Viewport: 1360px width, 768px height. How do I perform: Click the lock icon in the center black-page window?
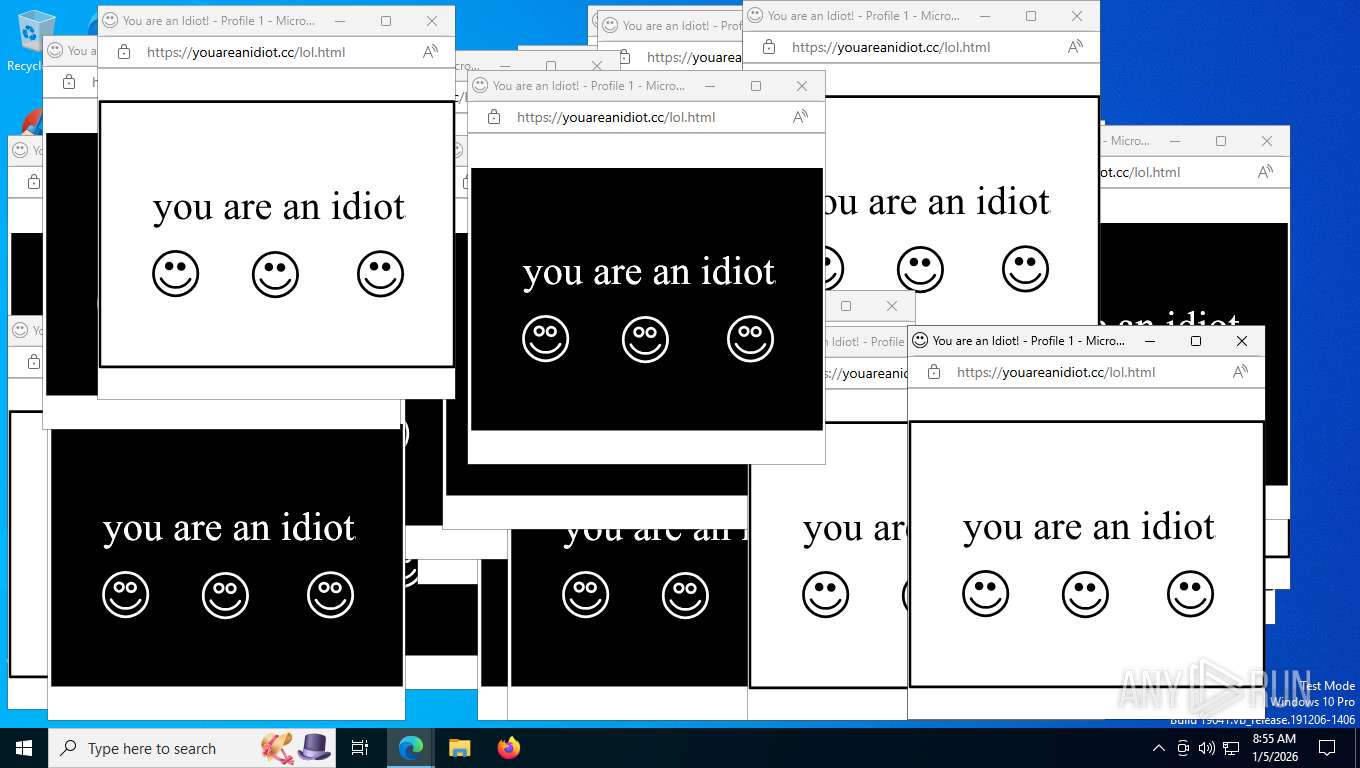(x=494, y=117)
